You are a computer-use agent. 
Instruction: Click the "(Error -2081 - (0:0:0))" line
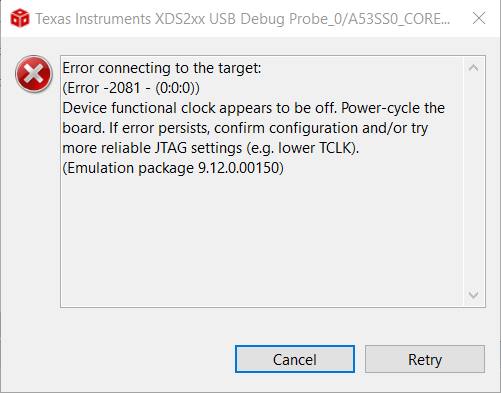click(x=131, y=88)
